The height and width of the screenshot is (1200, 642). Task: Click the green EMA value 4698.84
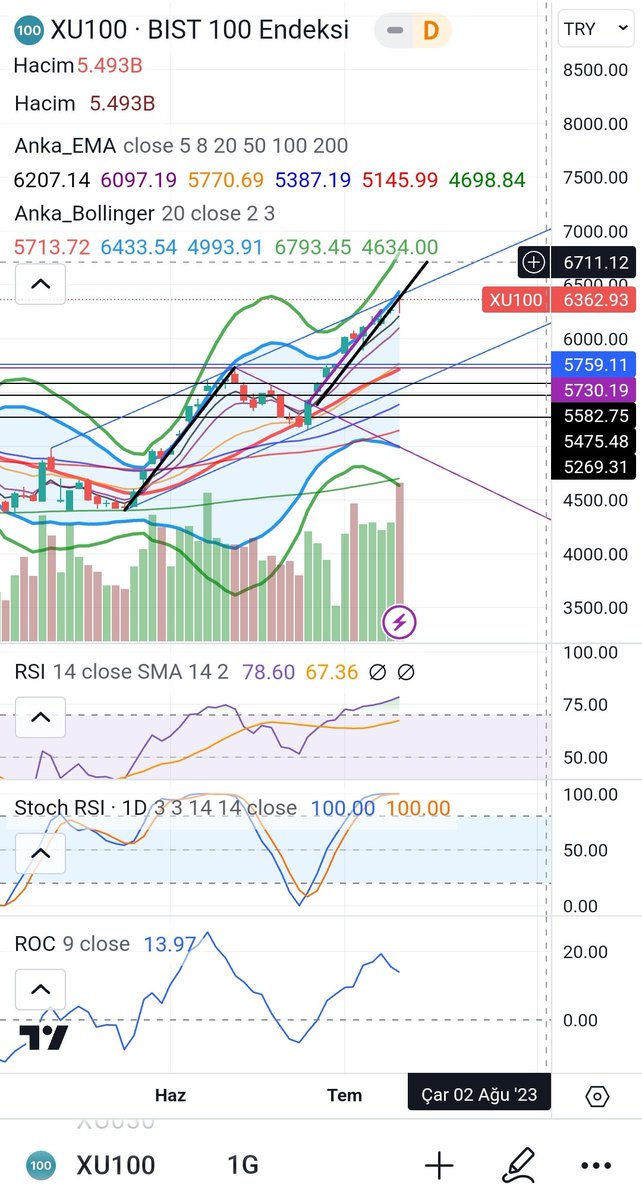coord(487,181)
